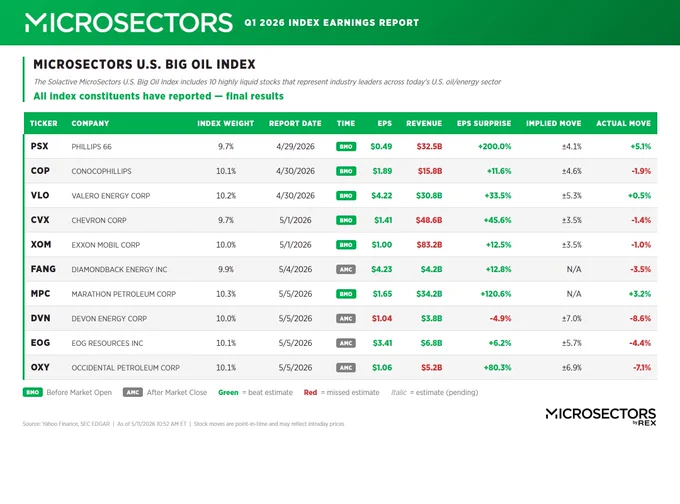The height and width of the screenshot is (504, 680).
Task: Click the company name PHILLIPS 66
Action: [x=92, y=147]
